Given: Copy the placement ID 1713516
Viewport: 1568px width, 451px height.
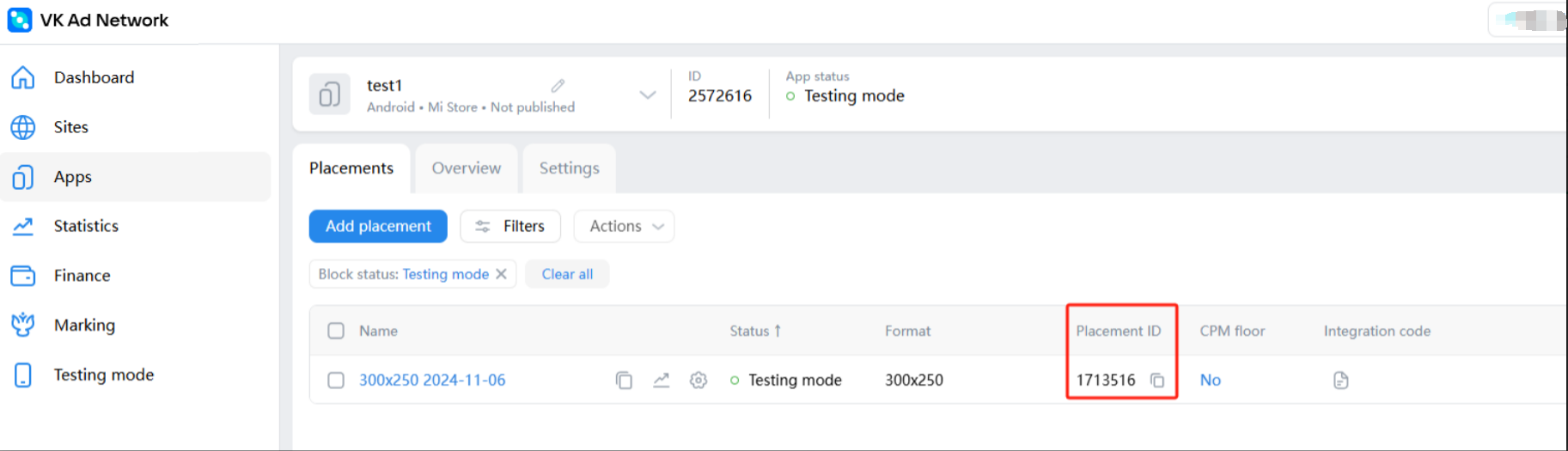Looking at the screenshot, I should point(1157,381).
